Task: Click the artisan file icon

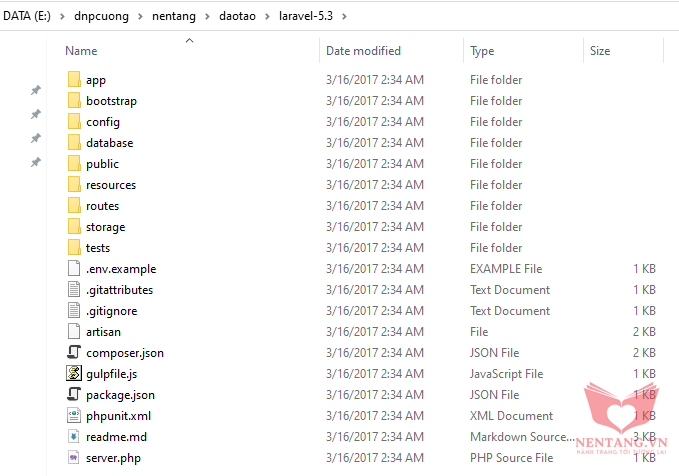Action: point(73,332)
